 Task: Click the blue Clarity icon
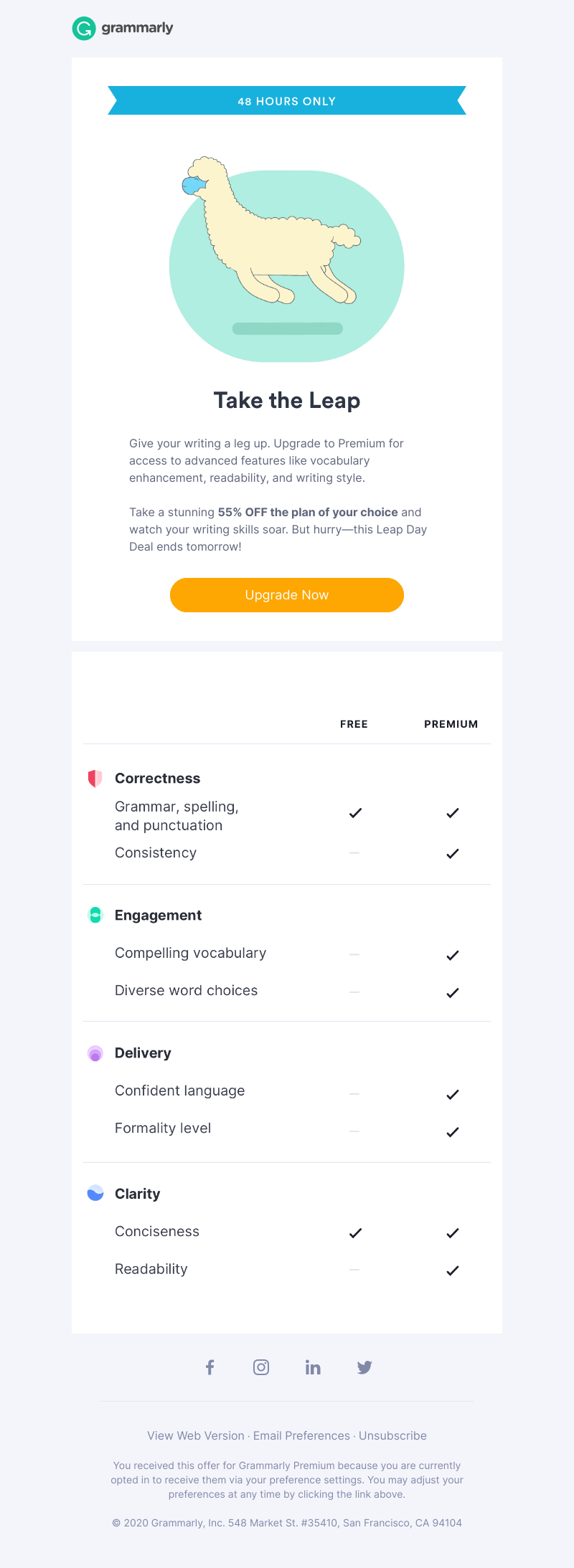coord(95,1194)
